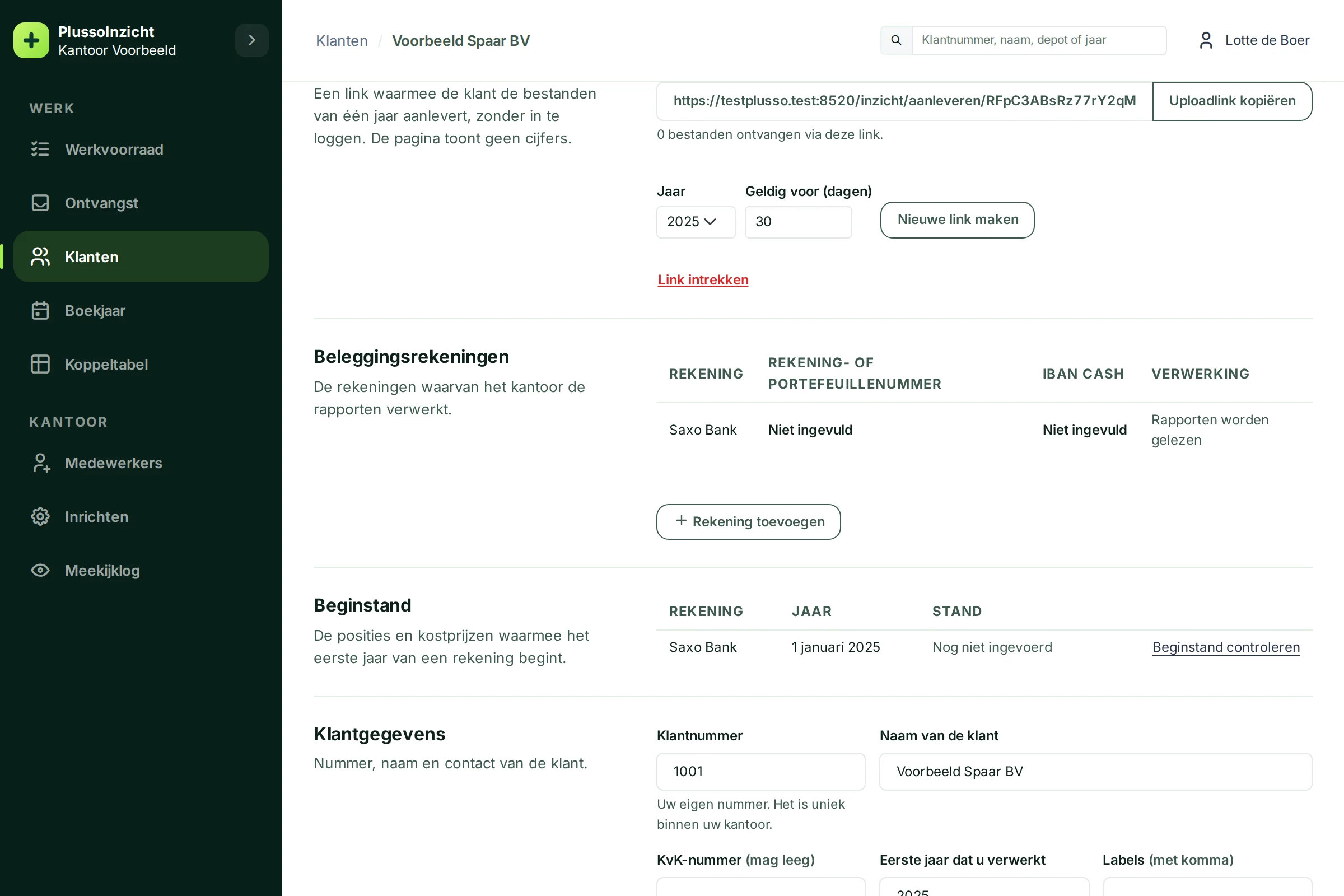Image resolution: width=1344 pixels, height=896 pixels.
Task: Click Klantnummer field containing 1001
Action: pos(760,772)
